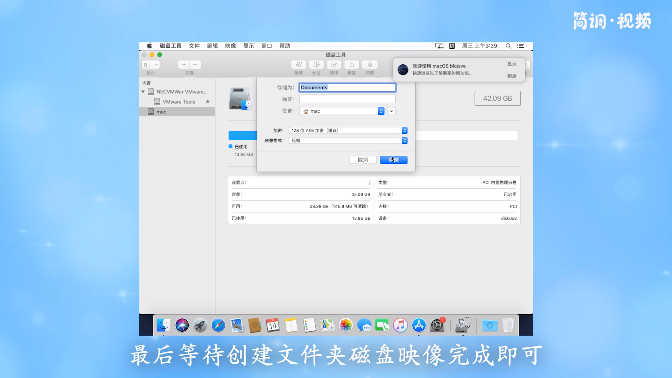Image resolution: width=672 pixels, height=378 pixels.
Task: Click the Restore toolbar icon
Action: (351, 65)
